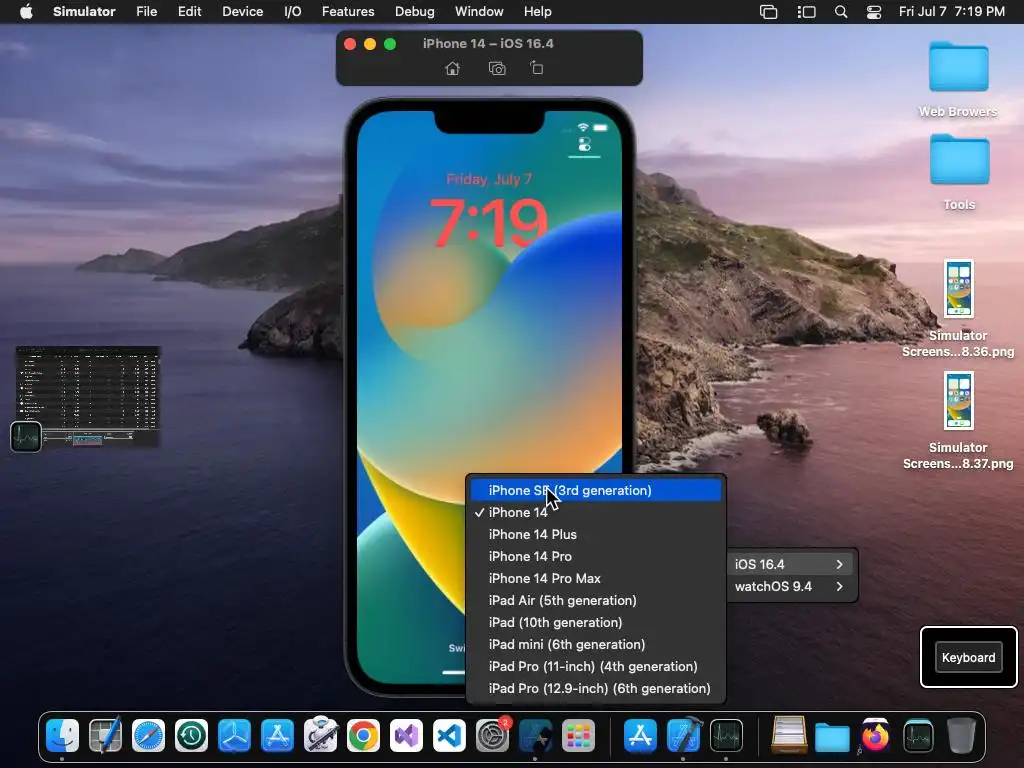Select iPad (10th generation) device

[x=596, y=622]
